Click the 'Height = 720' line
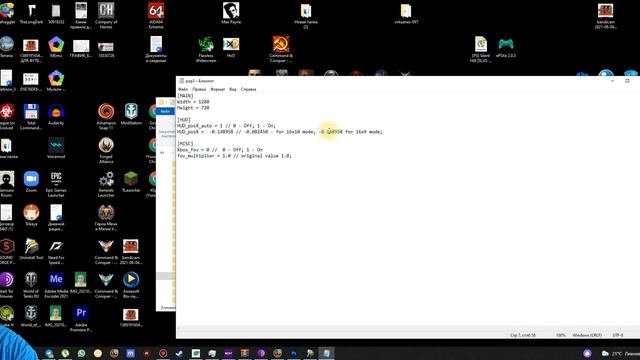Screen dimensions: 640x360 [x=193, y=108]
